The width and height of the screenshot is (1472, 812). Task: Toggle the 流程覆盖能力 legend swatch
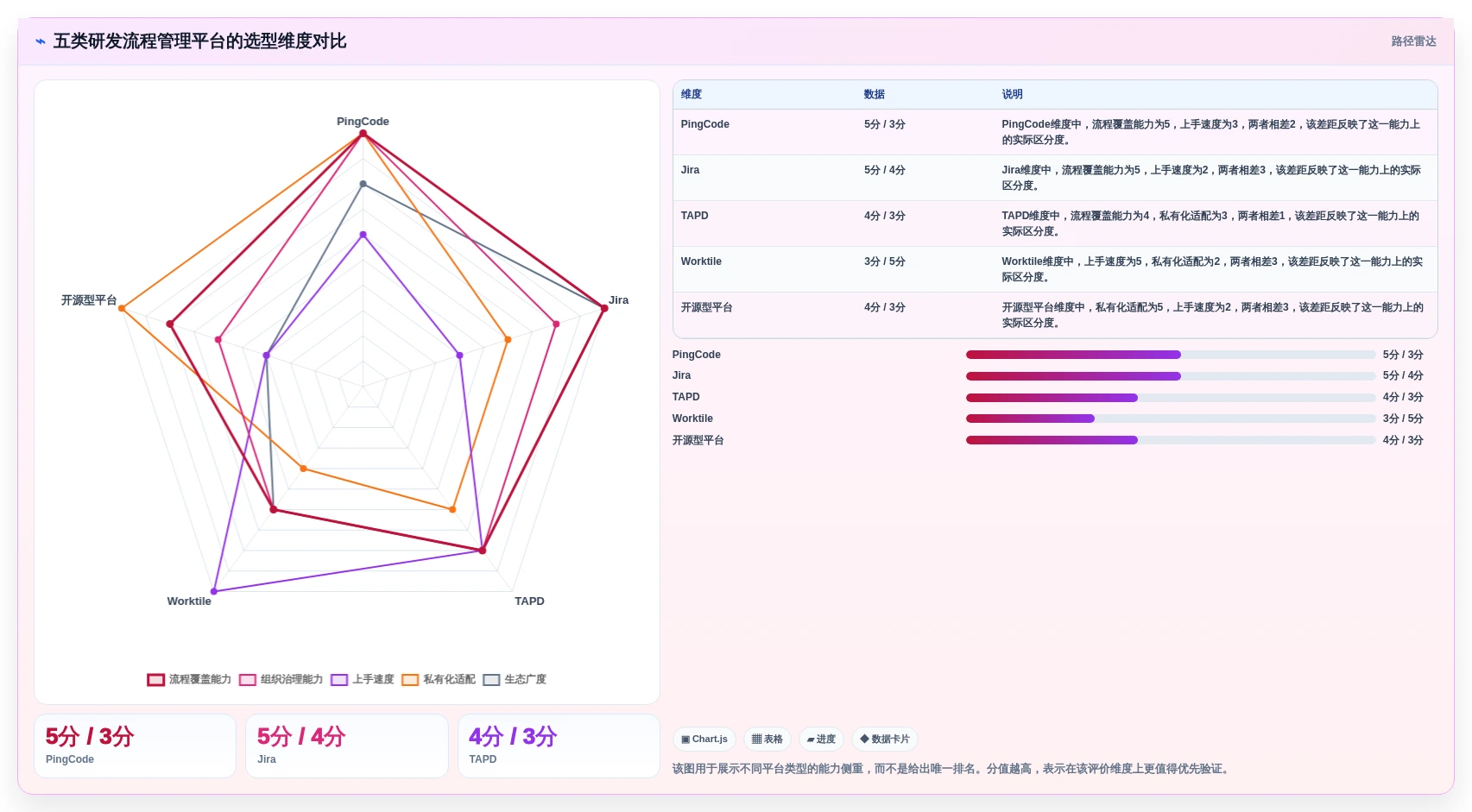[155, 680]
